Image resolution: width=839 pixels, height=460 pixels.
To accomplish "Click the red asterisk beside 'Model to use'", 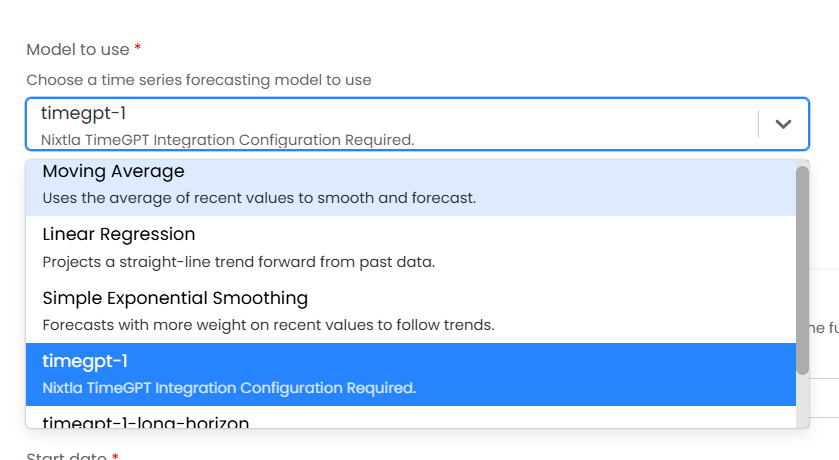I will click(137, 48).
